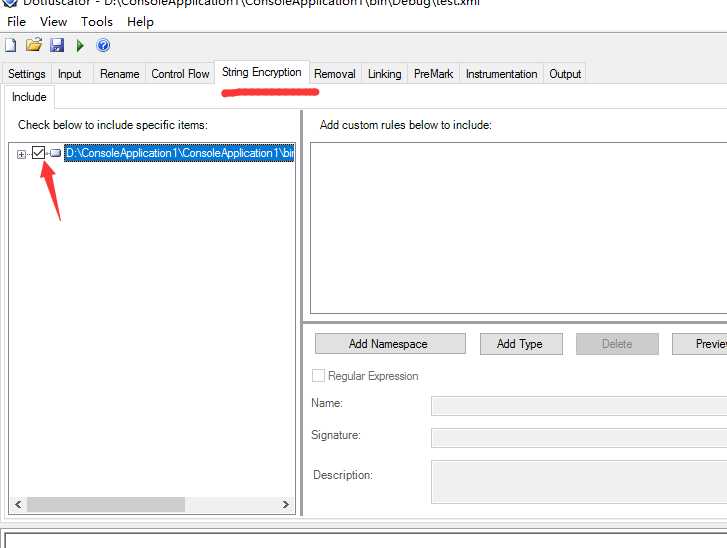Open the Tools menu
Screen dimensions: 727x548
[96, 22]
